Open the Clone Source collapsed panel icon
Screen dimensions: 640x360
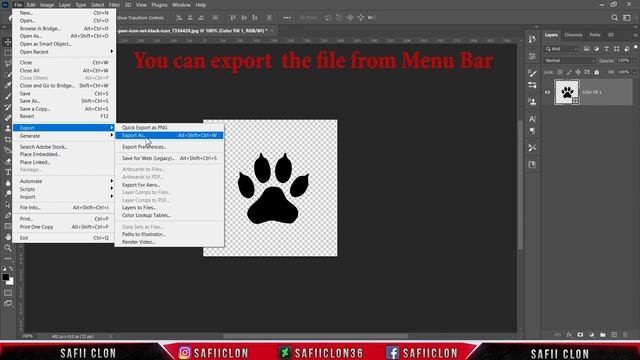[532, 102]
